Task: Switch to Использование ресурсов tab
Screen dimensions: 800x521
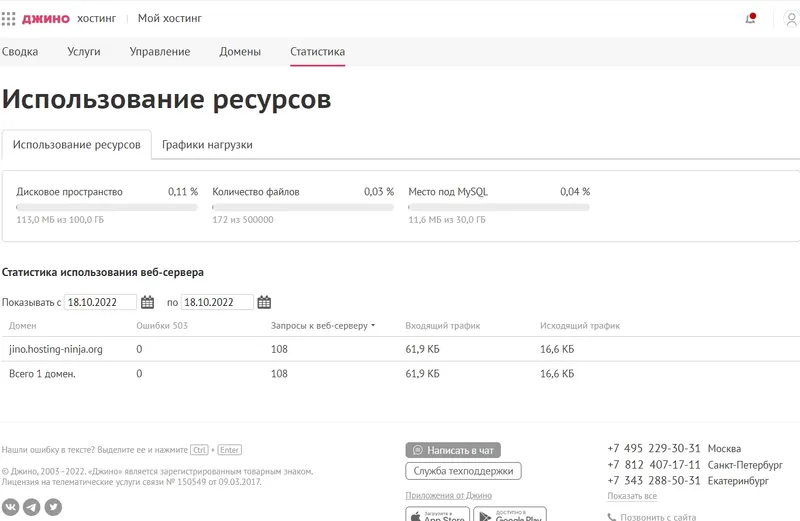Action: tap(77, 144)
